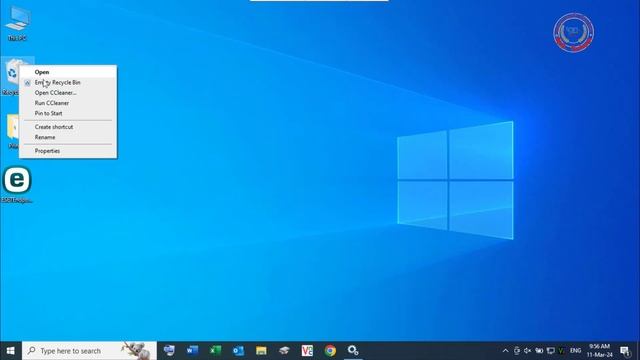The height and width of the screenshot is (360, 640).
Task: Click the green V tray icon
Action: pos(562,351)
